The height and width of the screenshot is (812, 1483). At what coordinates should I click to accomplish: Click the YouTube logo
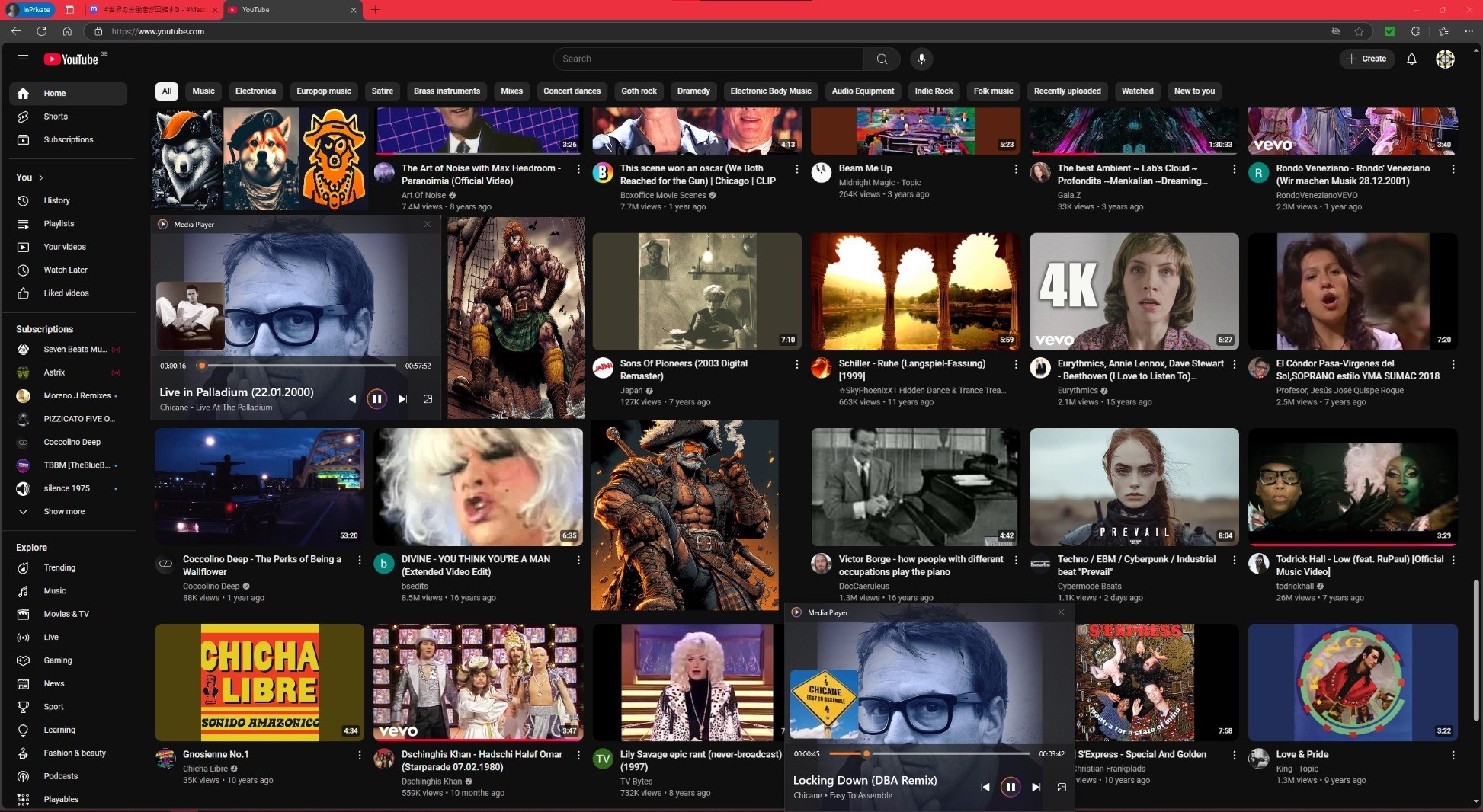click(72, 59)
